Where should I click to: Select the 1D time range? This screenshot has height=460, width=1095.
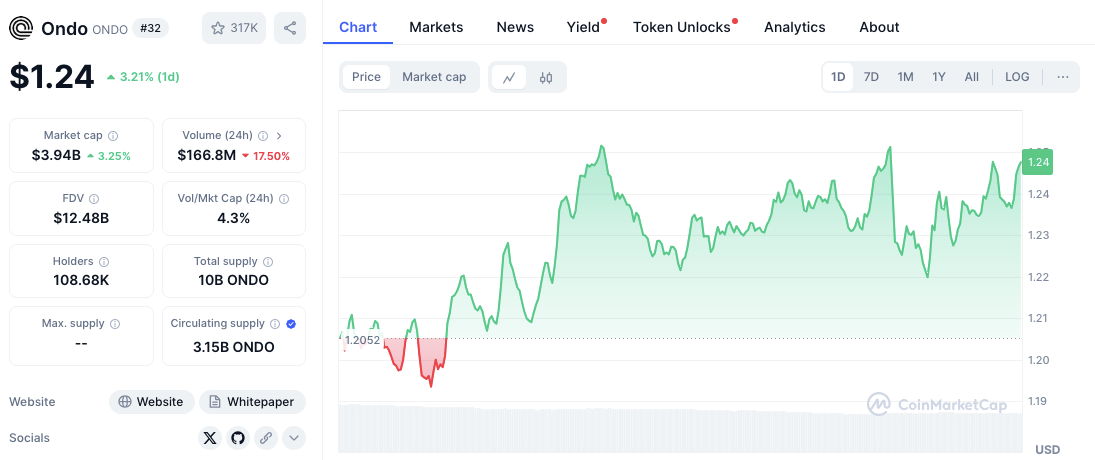pos(838,77)
